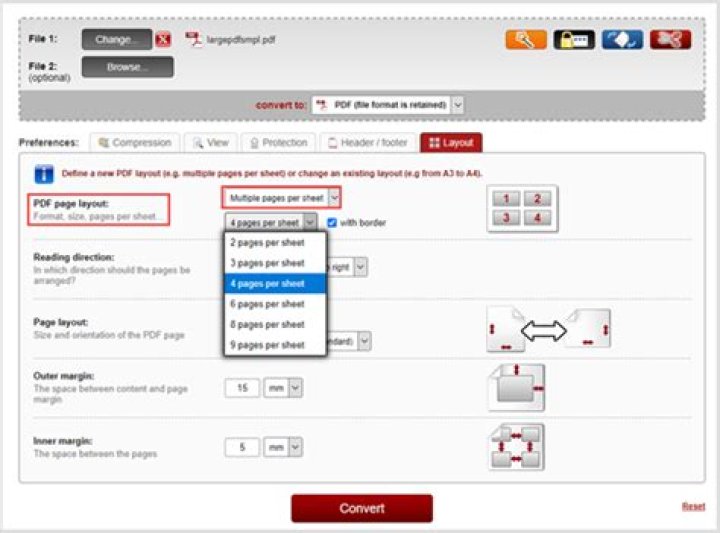This screenshot has width=720, height=533.
Task: Open the 'Multiple pages per sheet' dropdown
Action: tap(281, 198)
